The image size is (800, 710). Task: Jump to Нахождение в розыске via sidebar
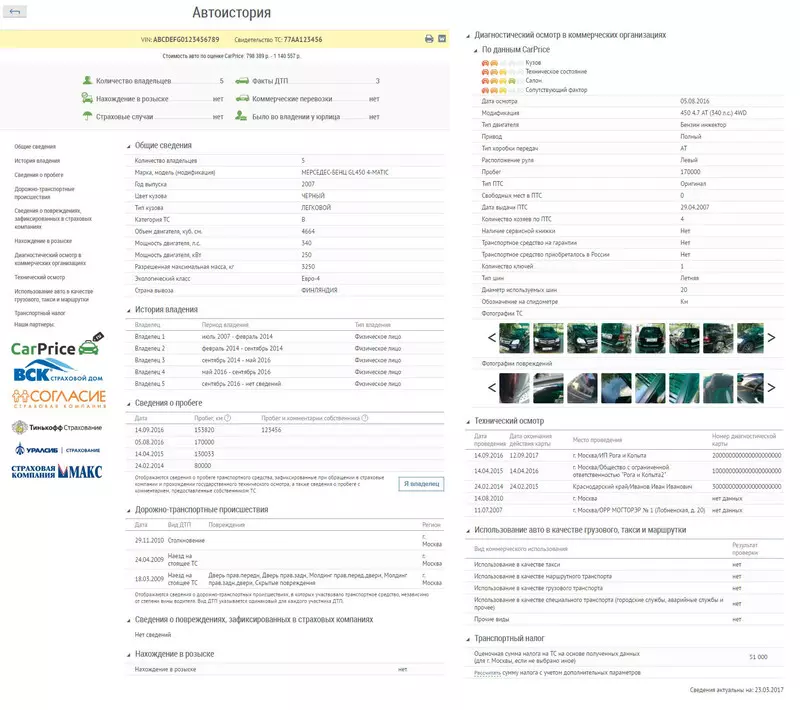click(x=43, y=241)
